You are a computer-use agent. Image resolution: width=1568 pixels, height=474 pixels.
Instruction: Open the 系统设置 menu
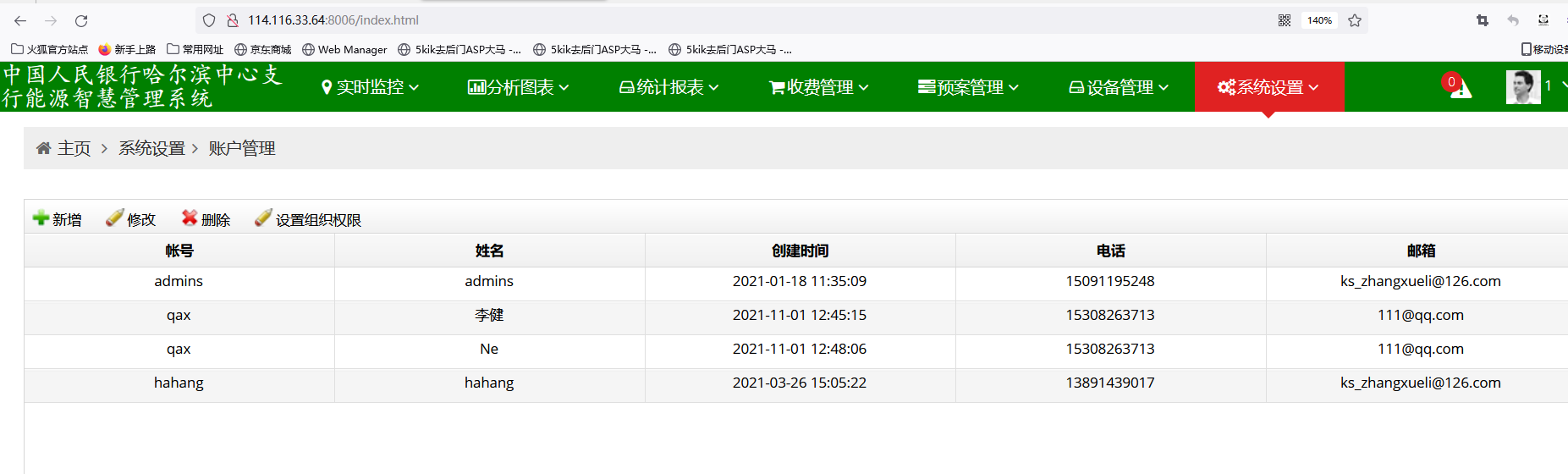tap(1268, 87)
